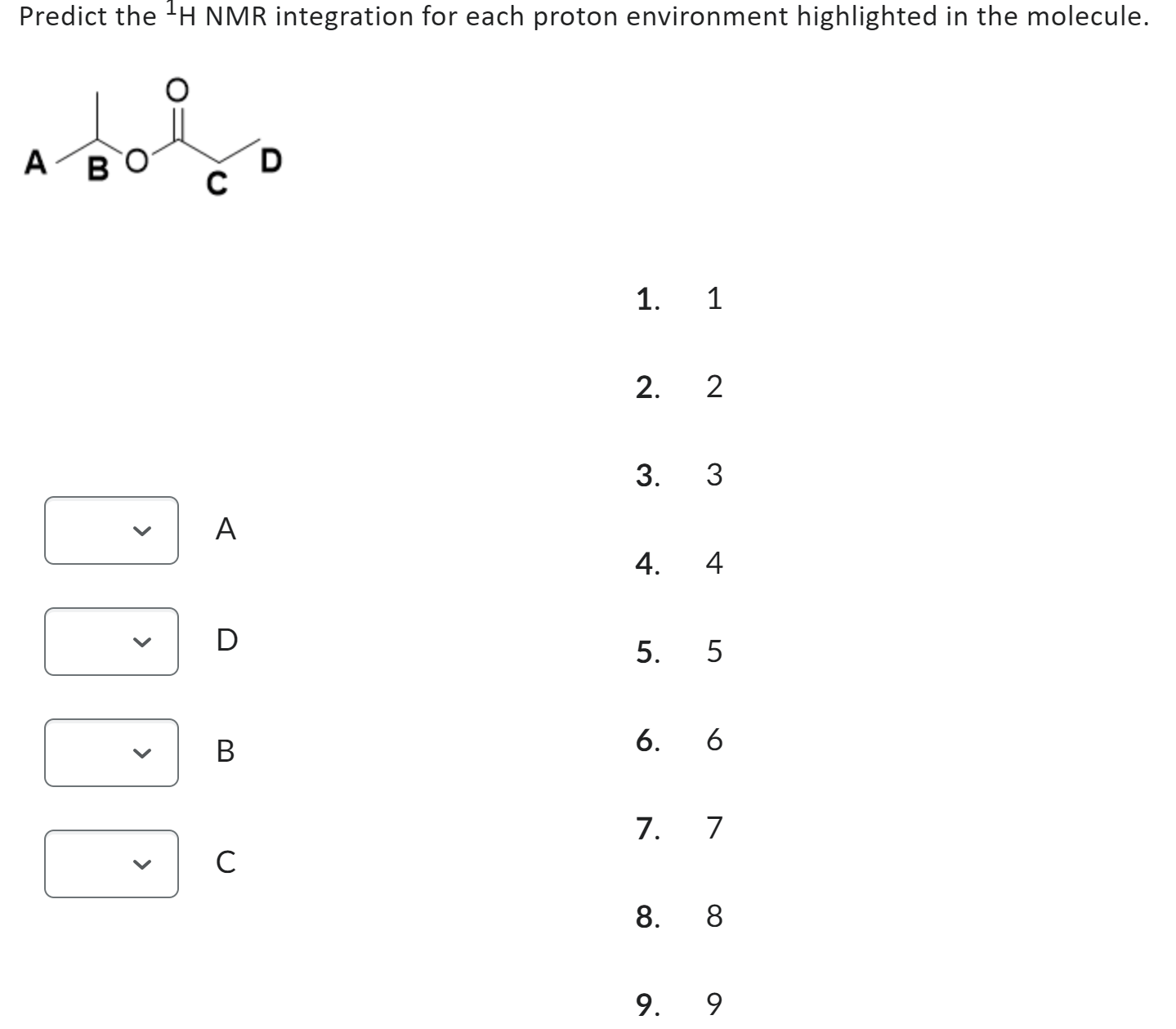Click the carbonyl oxygen in the molecule drawing
1176x1029 pixels.
(x=176, y=88)
